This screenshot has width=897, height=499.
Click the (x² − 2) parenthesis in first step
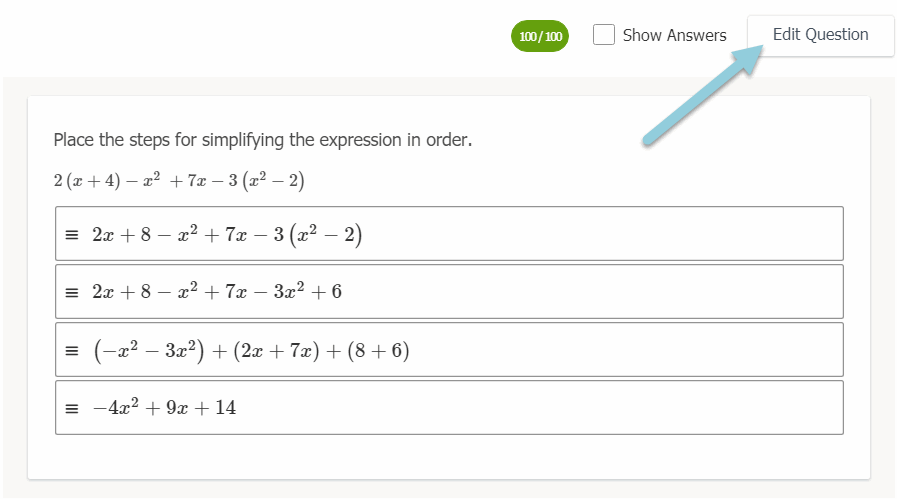pyautogui.click(x=326, y=235)
